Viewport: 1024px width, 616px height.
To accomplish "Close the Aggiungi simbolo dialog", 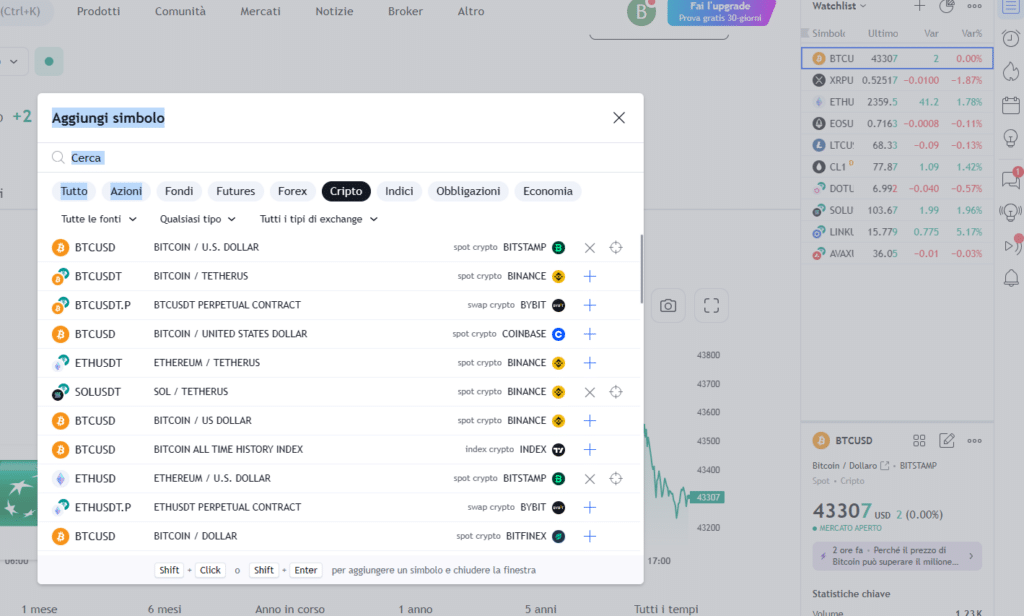I will coord(618,118).
